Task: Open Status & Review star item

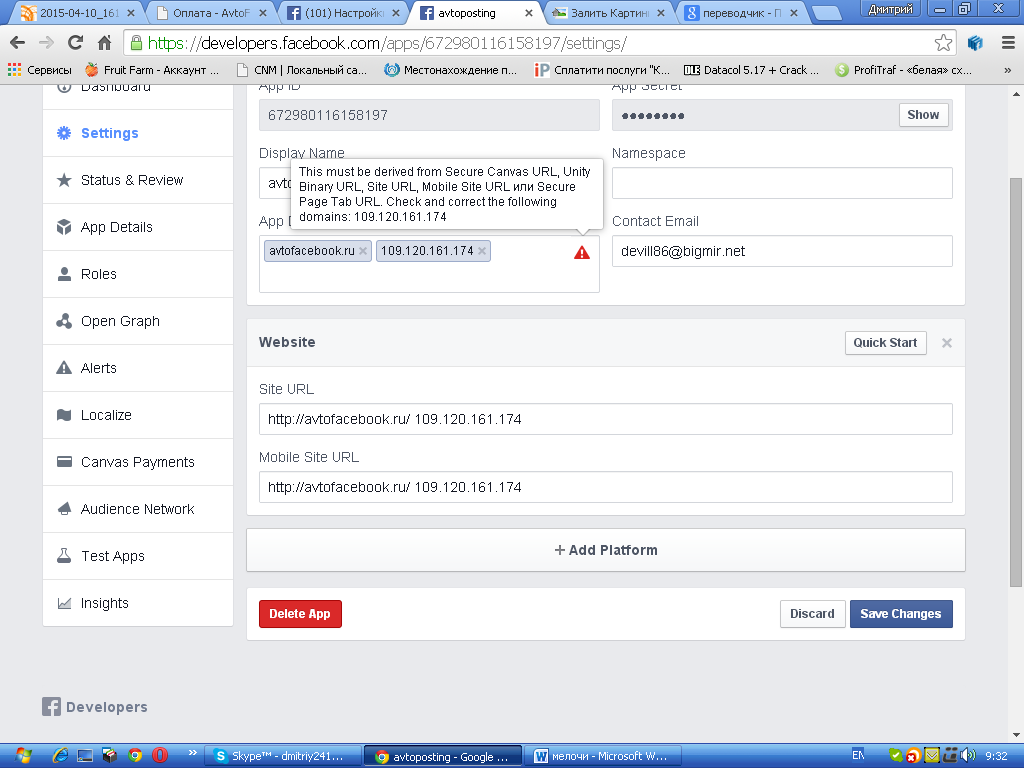Action: point(64,180)
